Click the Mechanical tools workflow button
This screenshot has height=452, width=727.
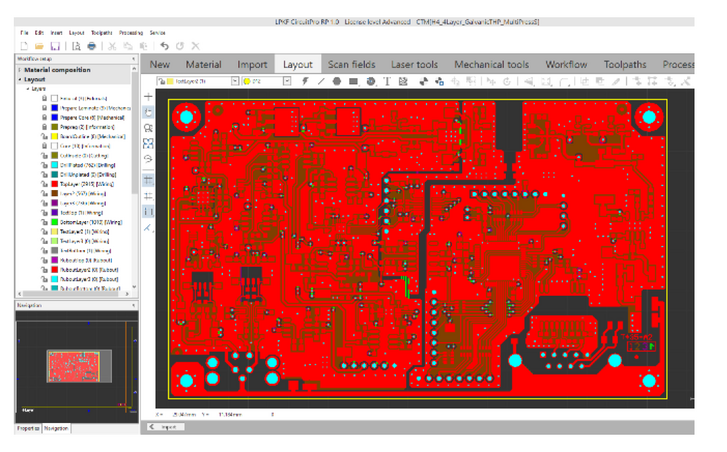point(491,65)
